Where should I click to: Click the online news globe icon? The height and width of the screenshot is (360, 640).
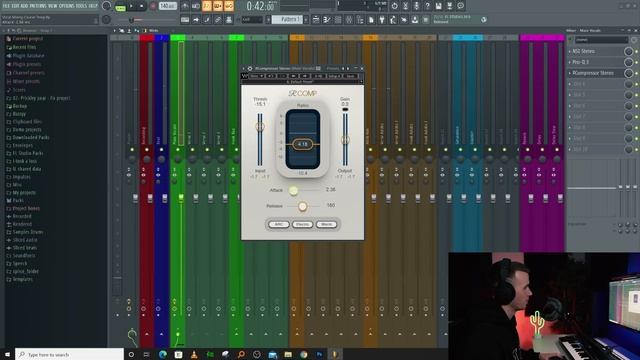tap(484, 19)
